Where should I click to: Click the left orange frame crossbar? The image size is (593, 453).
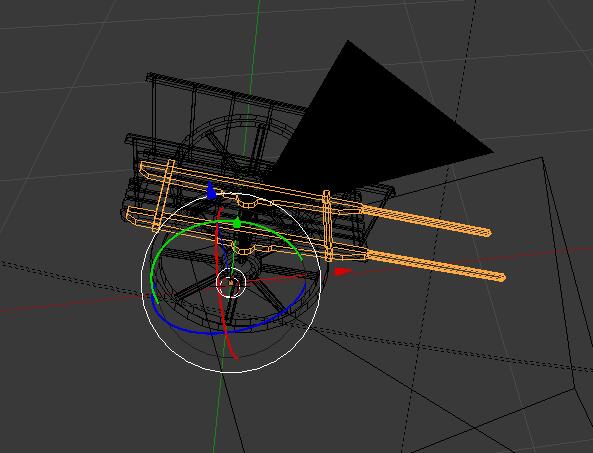[164, 195]
